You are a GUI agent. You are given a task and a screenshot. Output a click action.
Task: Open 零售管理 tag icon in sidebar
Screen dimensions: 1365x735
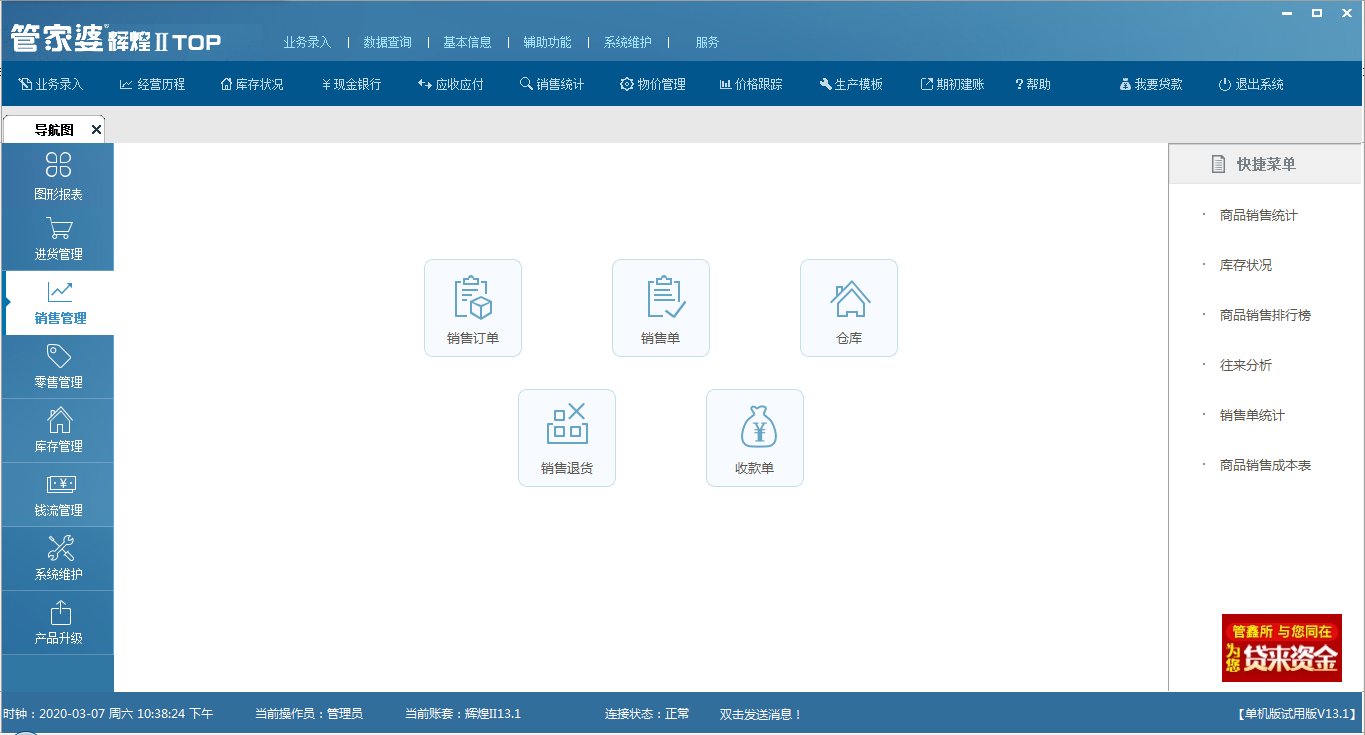tap(58, 367)
